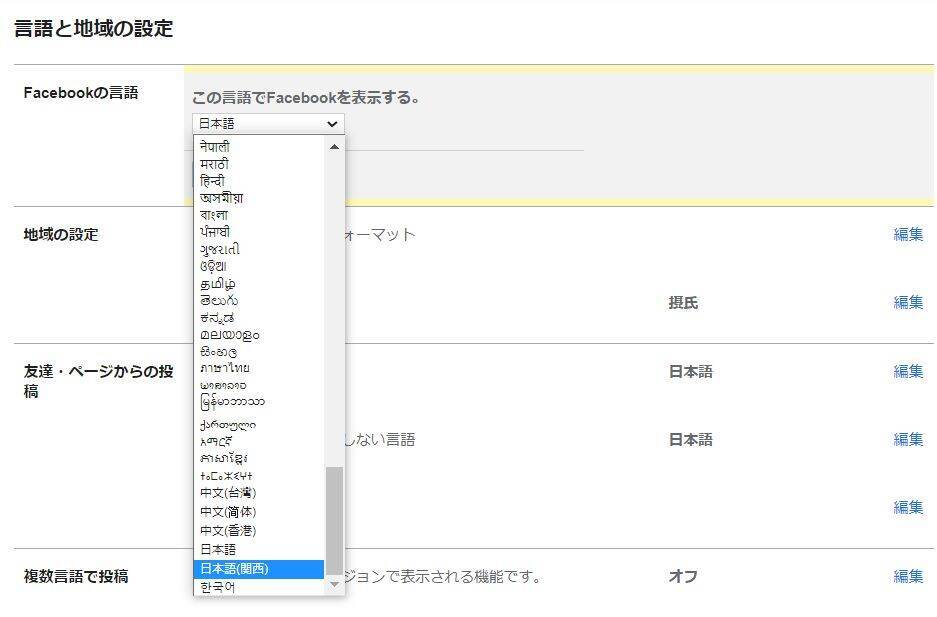Image resolution: width=937 pixels, height=617 pixels.
Task: Select ภาษาไทย from the language list
Action: coord(259,368)
